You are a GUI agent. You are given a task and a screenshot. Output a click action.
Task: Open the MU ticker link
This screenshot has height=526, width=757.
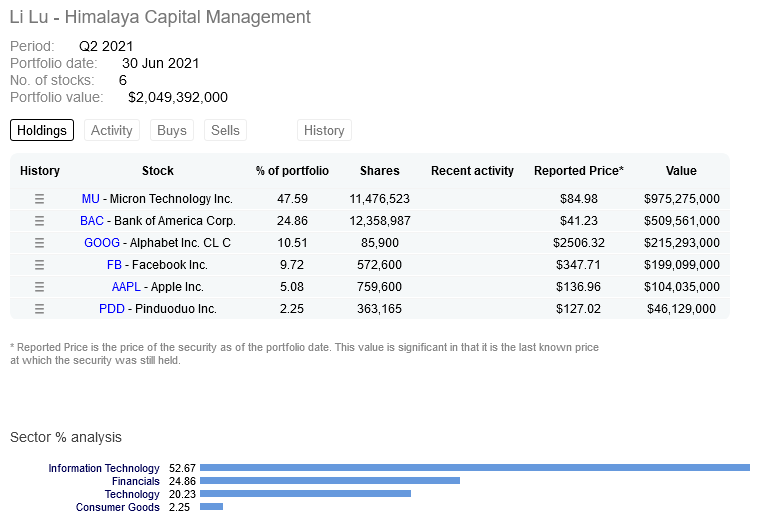(91, 199)
